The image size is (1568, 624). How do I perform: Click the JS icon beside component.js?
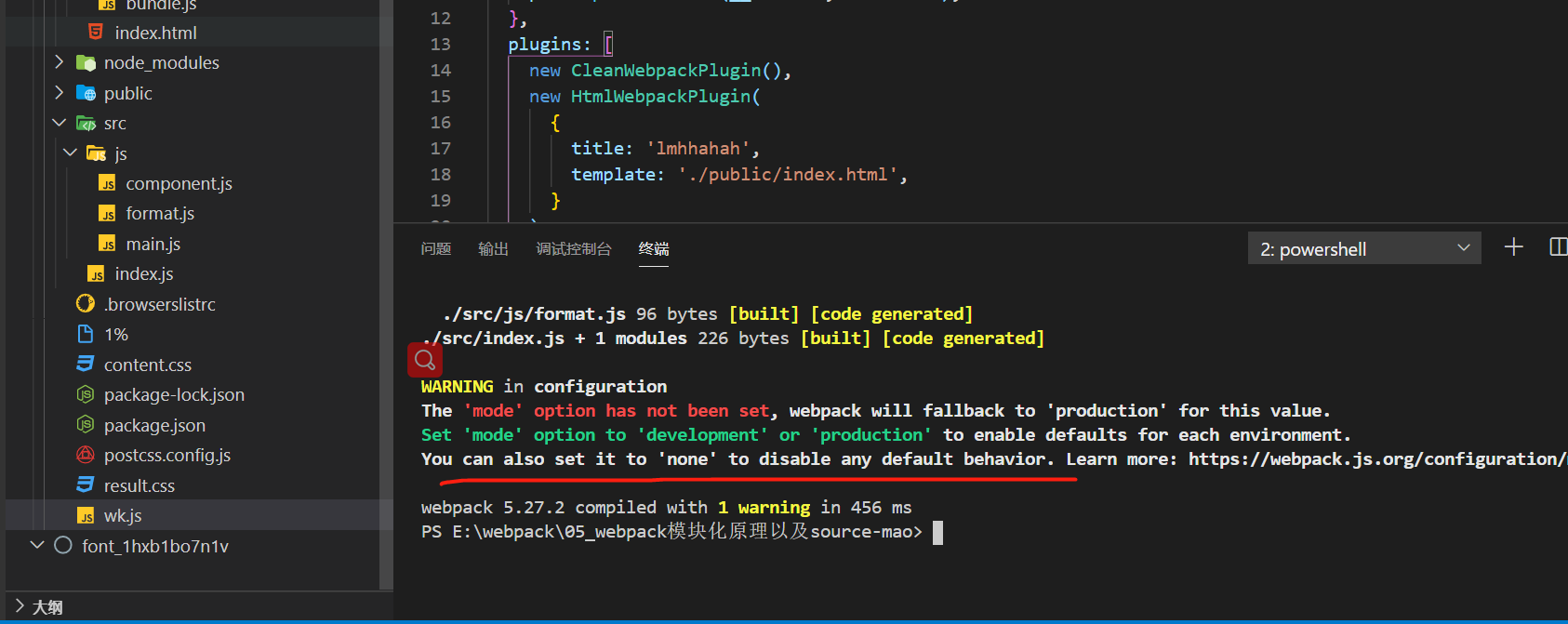[x=107, y=183]
